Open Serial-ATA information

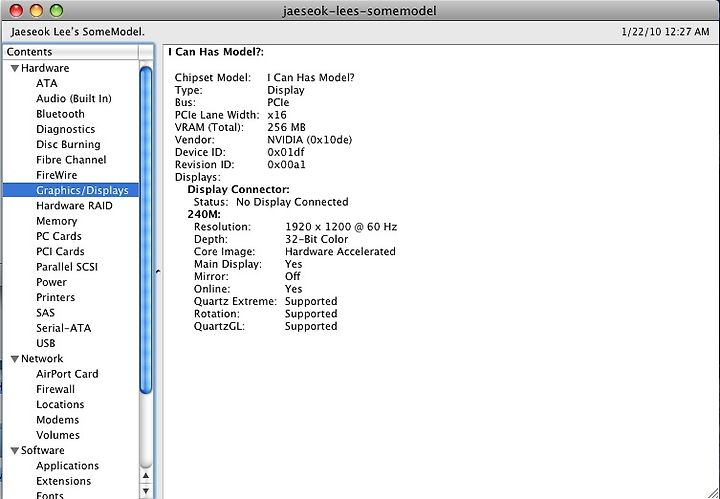(64, 328)
